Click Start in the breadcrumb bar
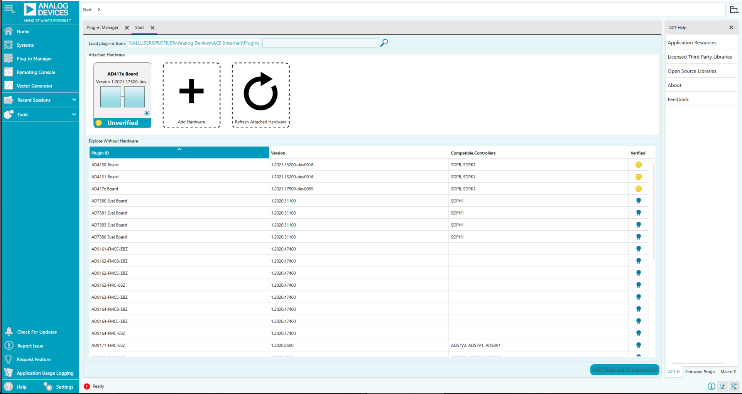The height and width of the screenshot is (394, 742). 87,9
